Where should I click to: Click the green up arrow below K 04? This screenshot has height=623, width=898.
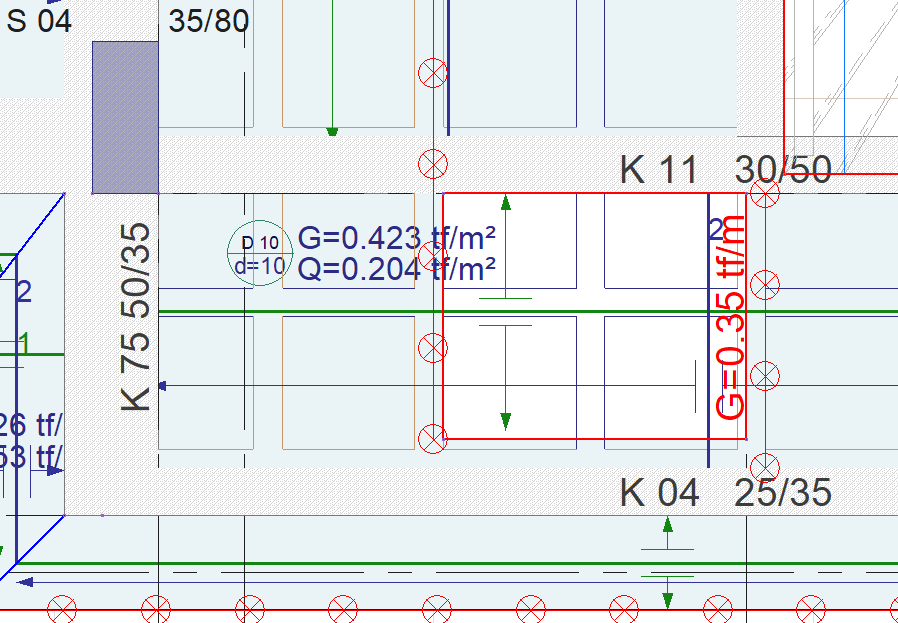click(667, 525)
